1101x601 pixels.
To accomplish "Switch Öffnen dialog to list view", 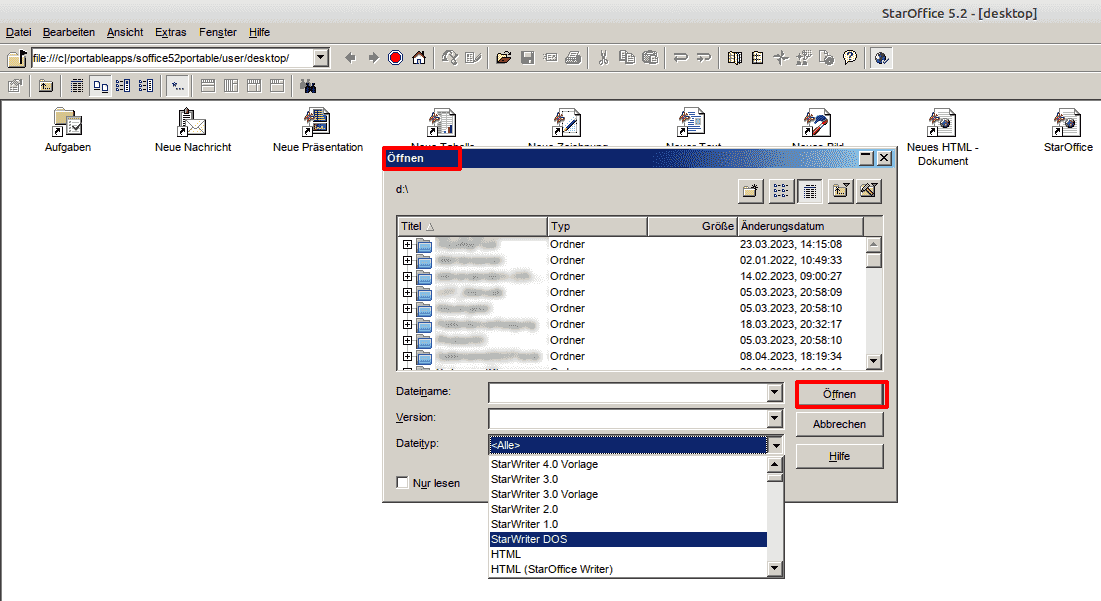I will click(780, 190).
